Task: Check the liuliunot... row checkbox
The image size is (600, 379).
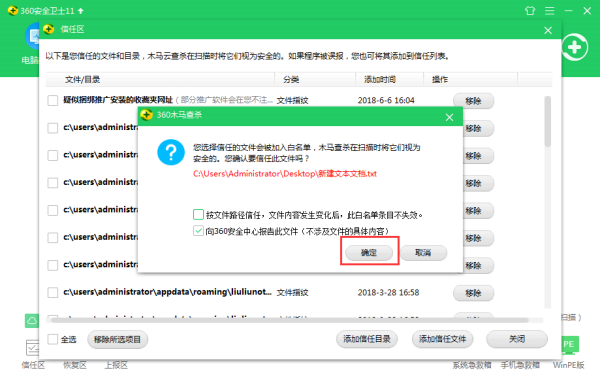Action: (x=52, y=292)
